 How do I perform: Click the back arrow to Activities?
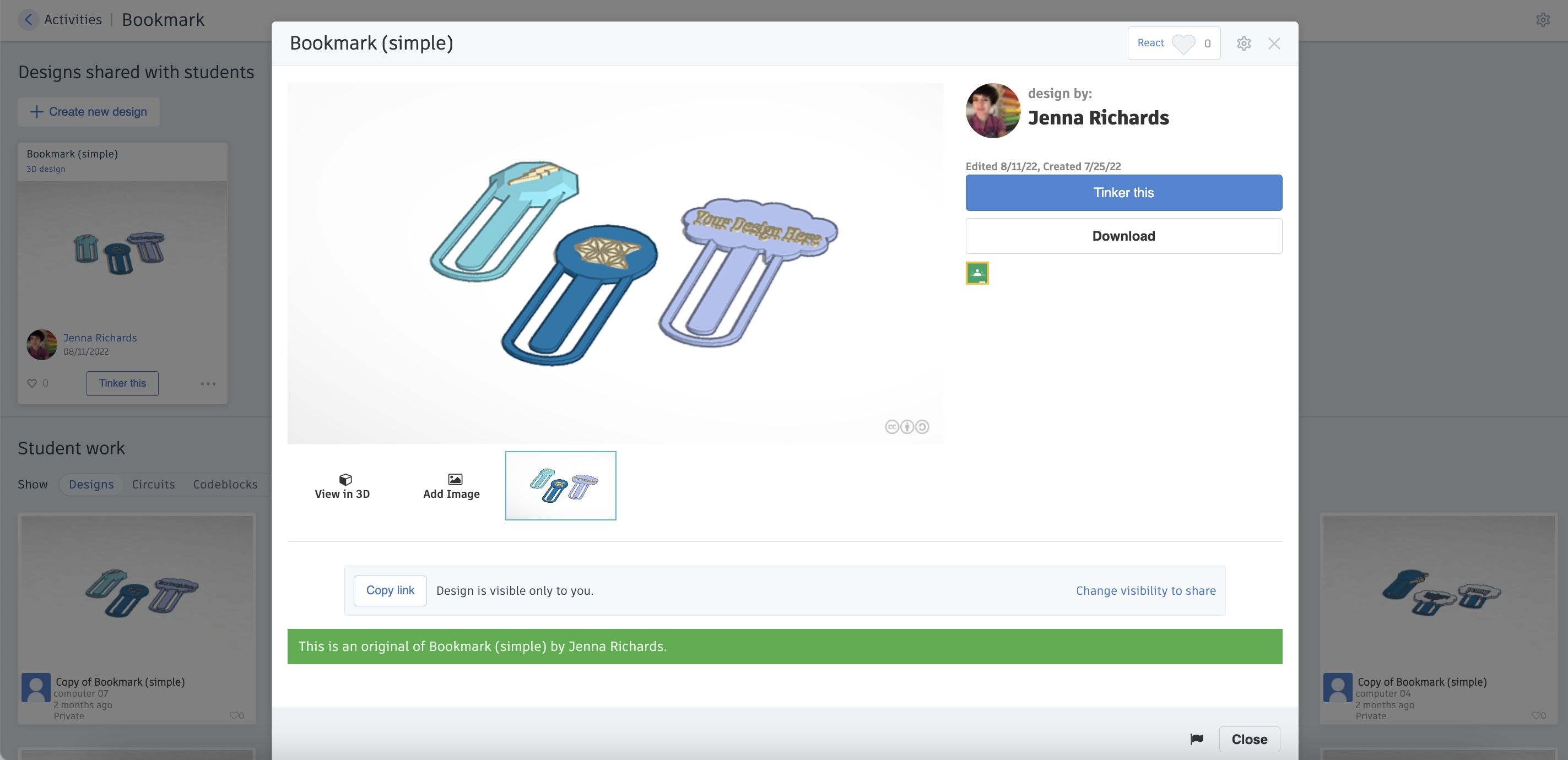[28, 19]
